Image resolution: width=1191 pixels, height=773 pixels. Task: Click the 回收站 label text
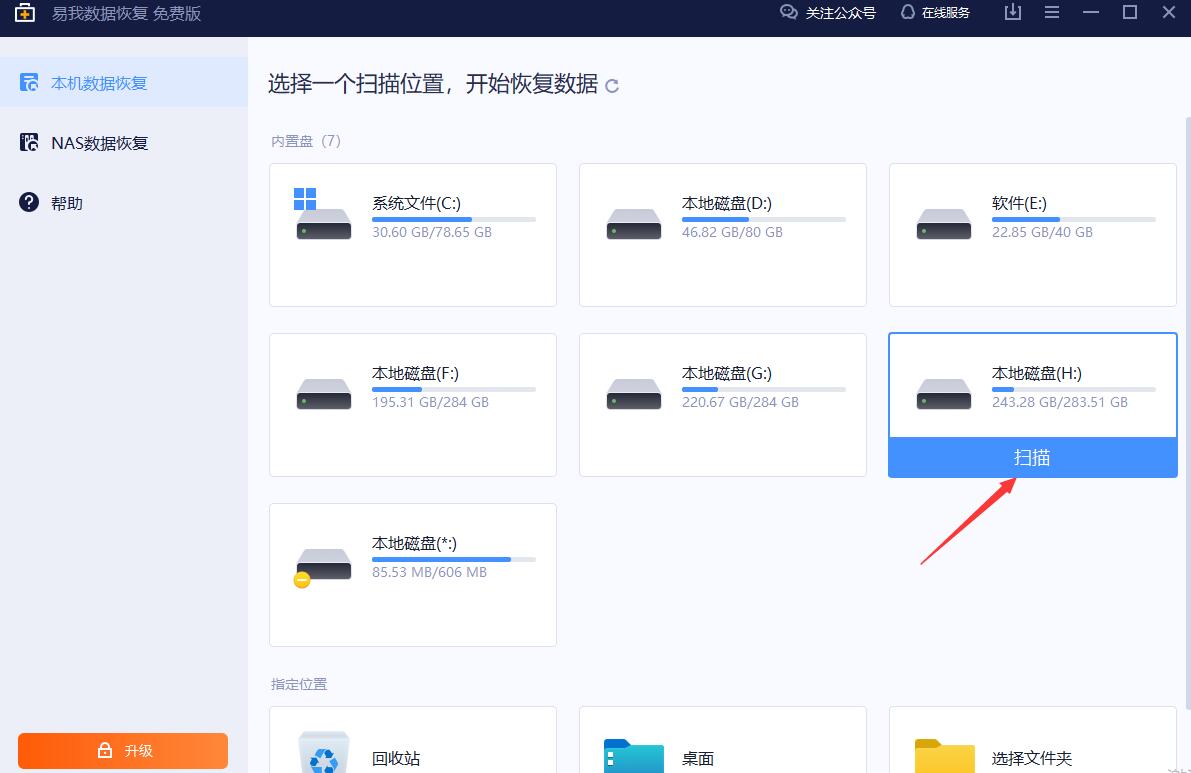coord(396,759)
